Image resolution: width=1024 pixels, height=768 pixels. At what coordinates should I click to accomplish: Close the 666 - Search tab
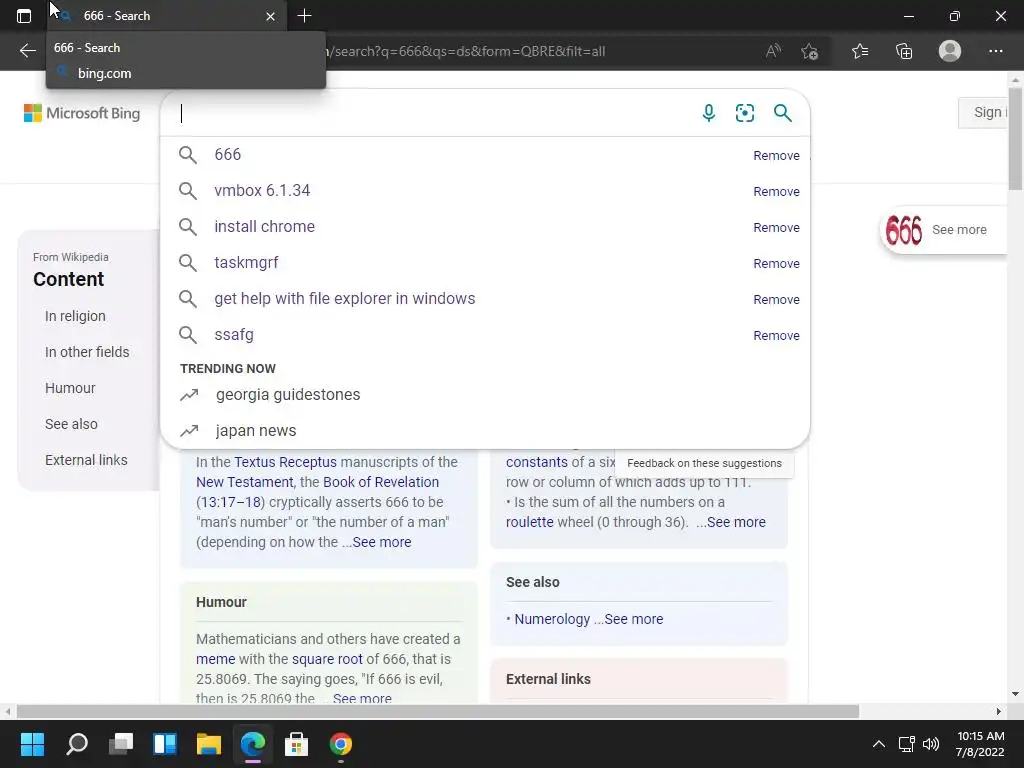pyautogui.click(x=270, y=16)
